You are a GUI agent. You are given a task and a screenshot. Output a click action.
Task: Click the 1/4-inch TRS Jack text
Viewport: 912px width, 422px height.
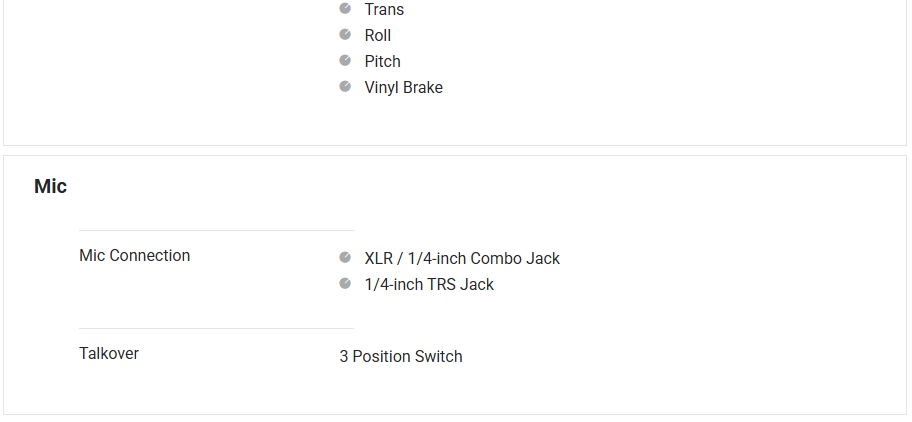click(429, 284)
